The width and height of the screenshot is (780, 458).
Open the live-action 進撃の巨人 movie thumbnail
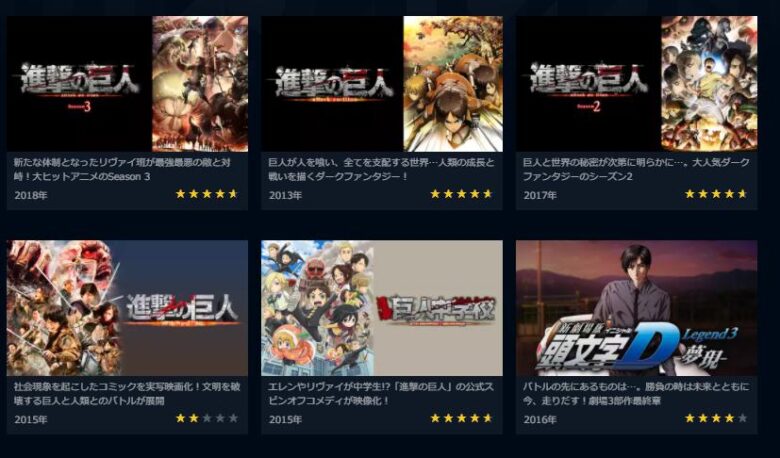point(127,308)
